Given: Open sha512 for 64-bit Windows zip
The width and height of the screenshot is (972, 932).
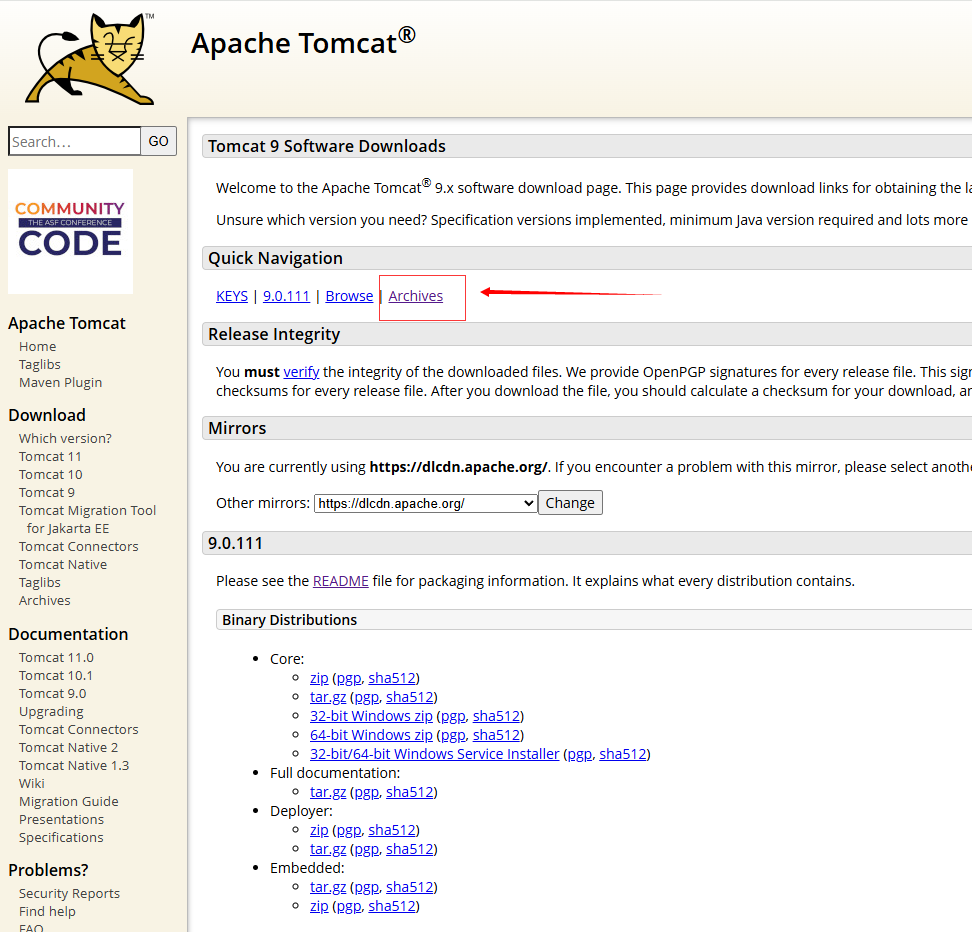Looking at the screenshot, I should click(x=497, y=735).
